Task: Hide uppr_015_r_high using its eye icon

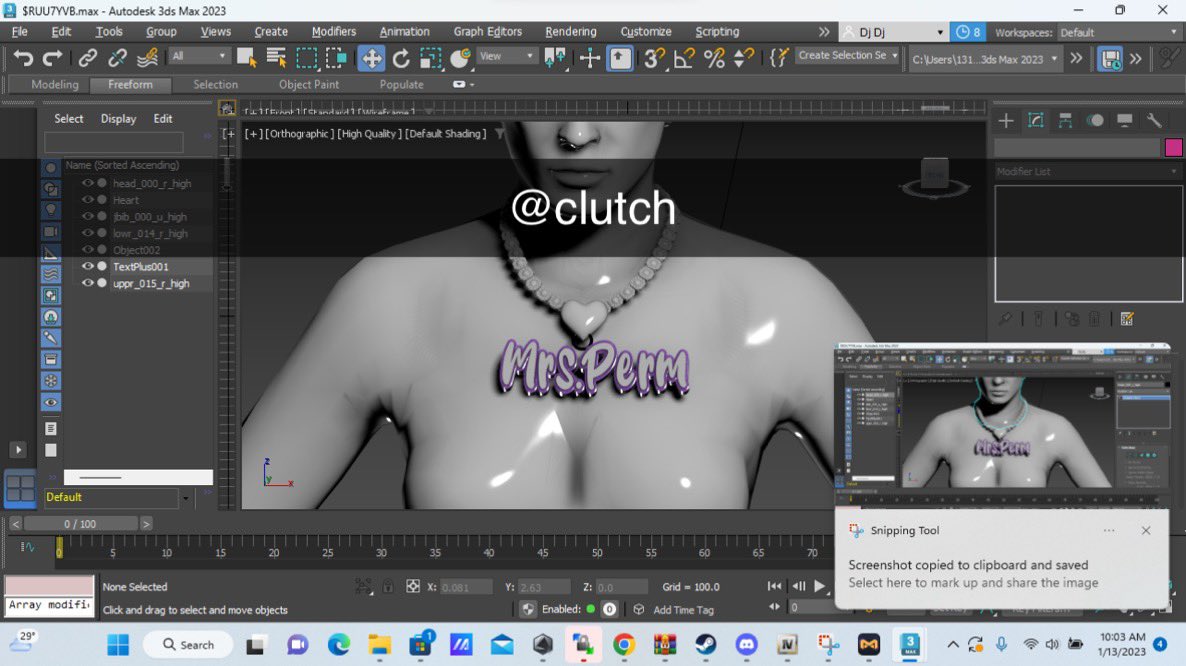Action: 88,283
